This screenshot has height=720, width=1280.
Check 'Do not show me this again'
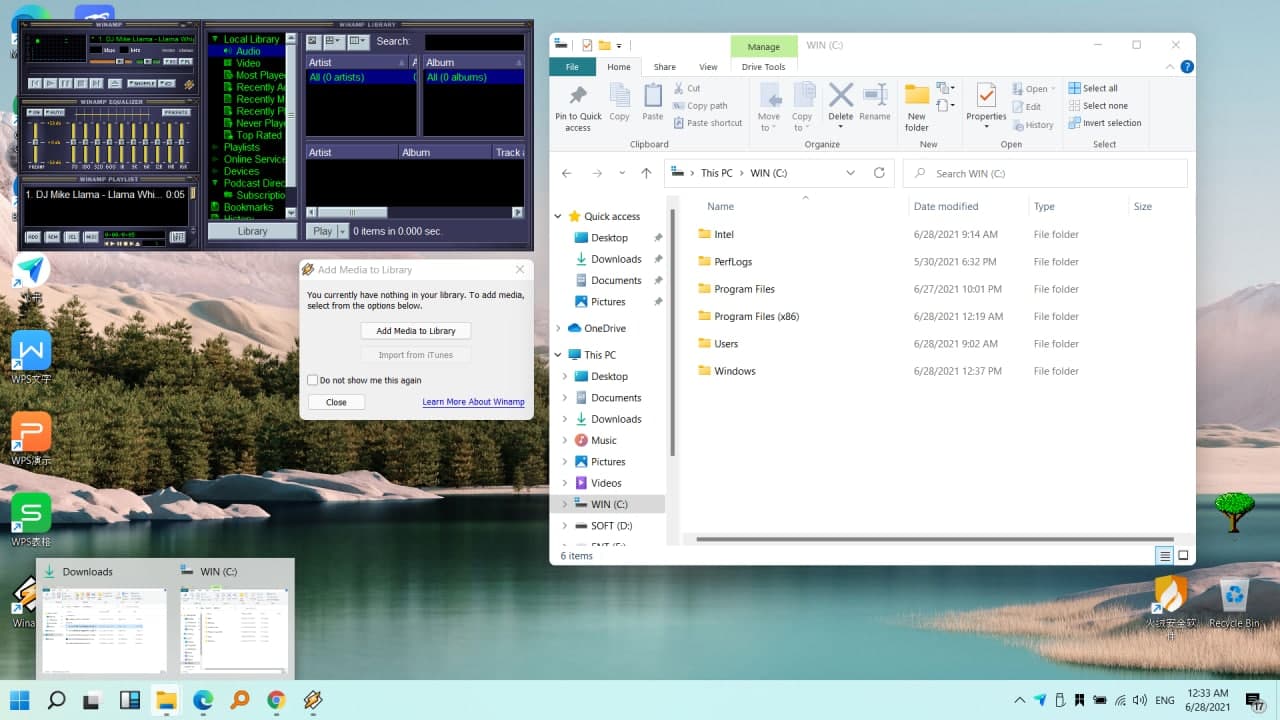(x=313, y=380)
